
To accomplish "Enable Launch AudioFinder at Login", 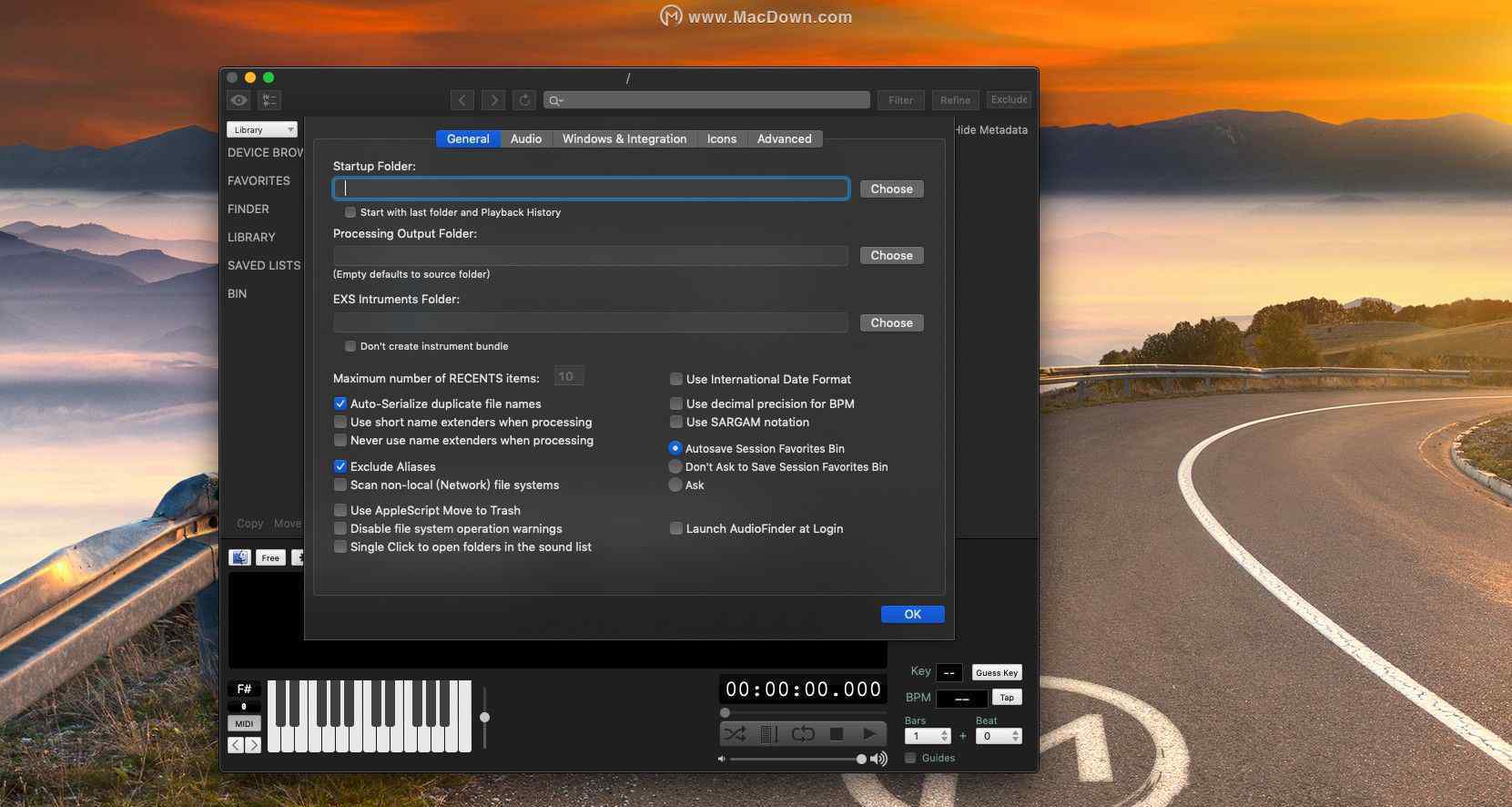I will tap(676, 528).
